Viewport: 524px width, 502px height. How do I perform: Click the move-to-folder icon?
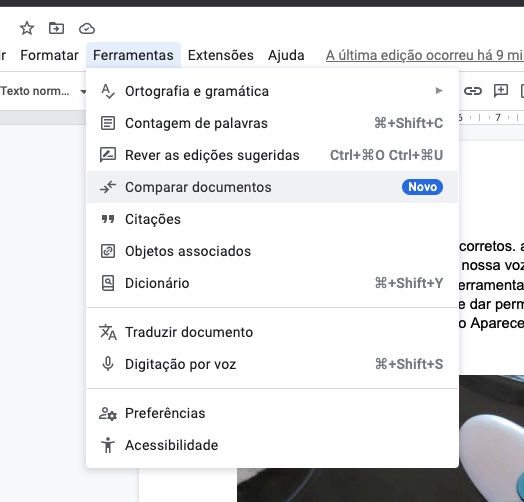56,28
